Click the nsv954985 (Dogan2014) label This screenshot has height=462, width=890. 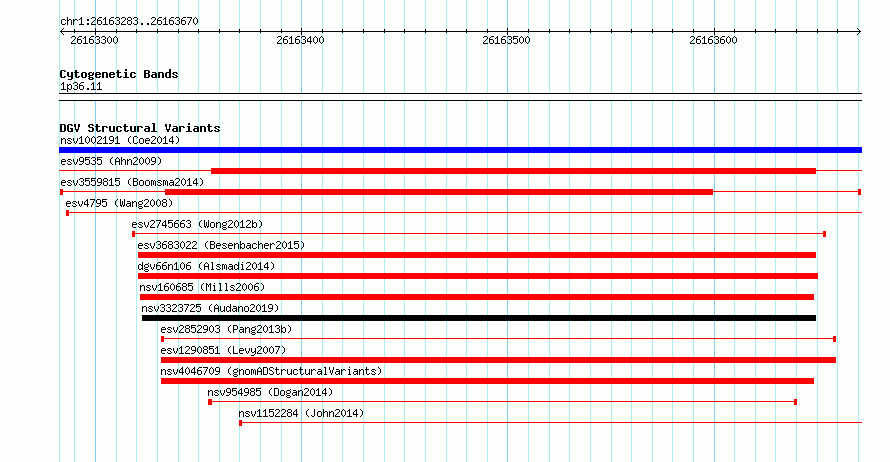click(x=270, y=392)
